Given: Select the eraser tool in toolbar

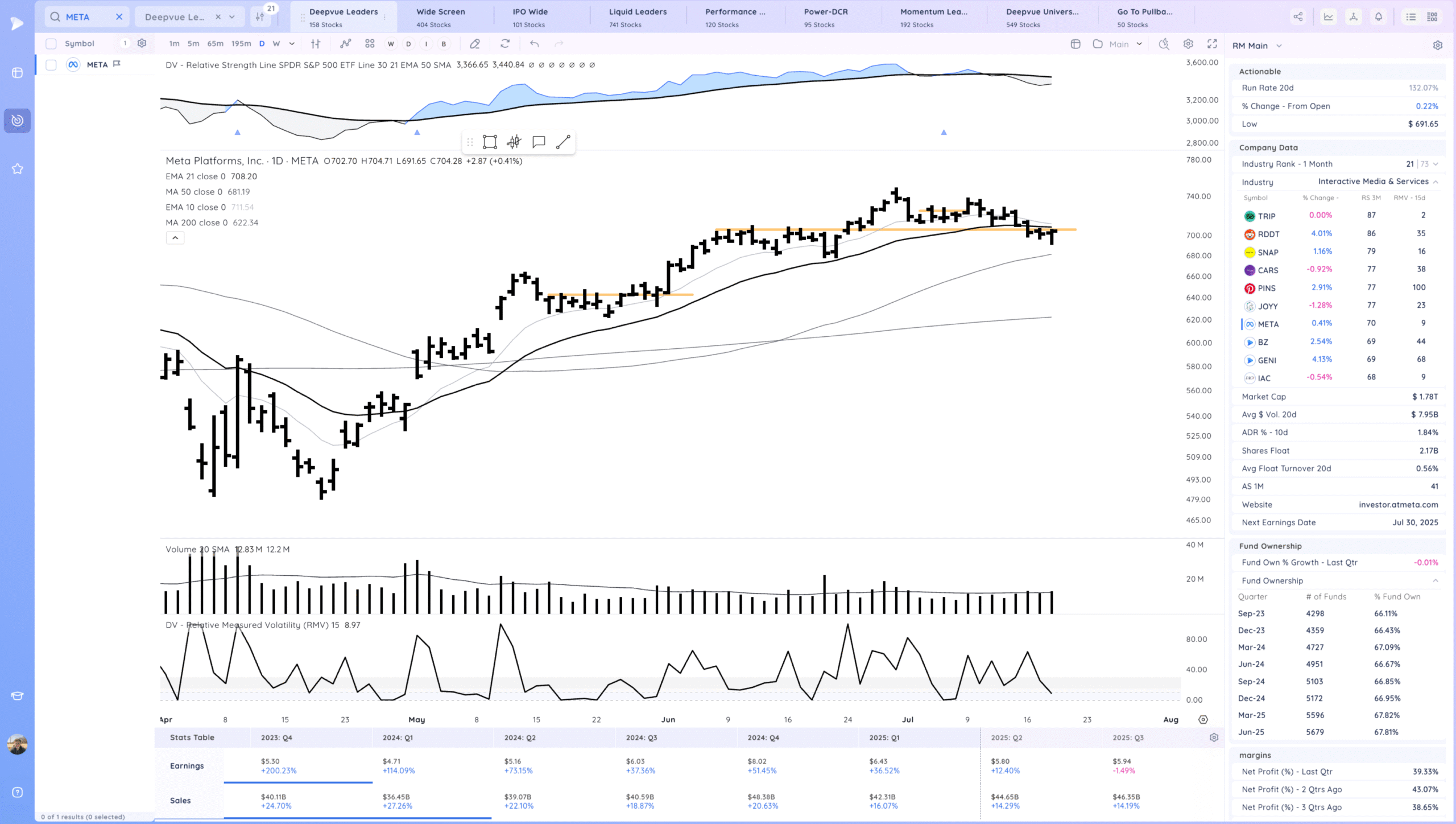Looking at the screenshot, I should click(x=475, y=44).
